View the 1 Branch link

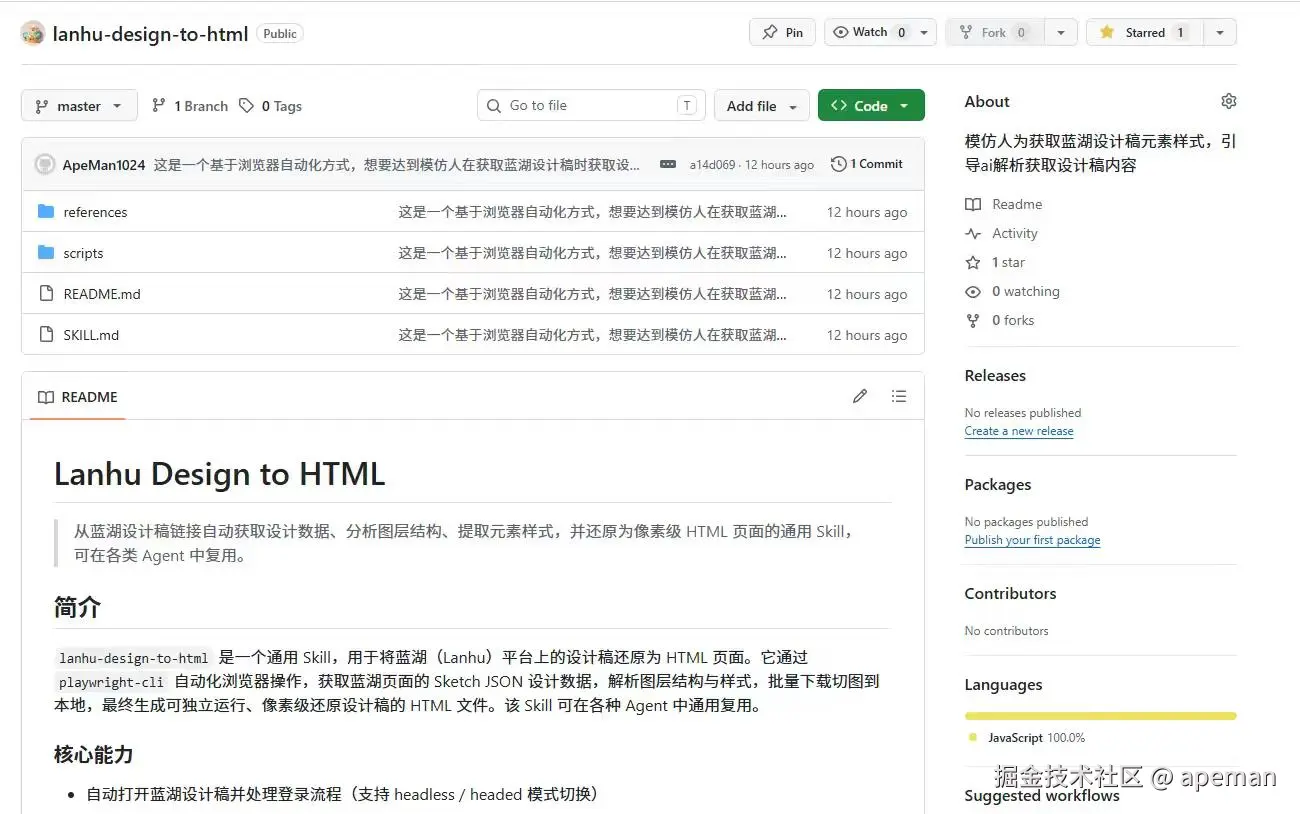(x=190, y=106)
